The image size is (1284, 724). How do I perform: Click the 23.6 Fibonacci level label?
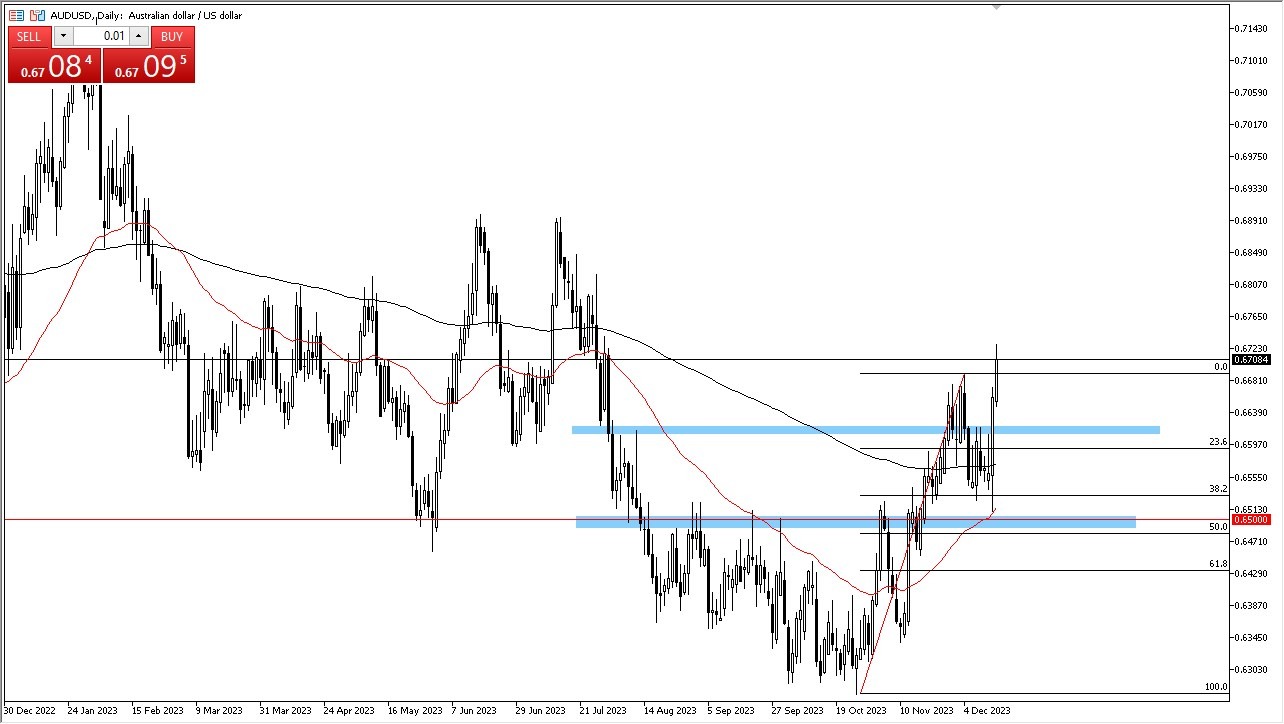tap(1216, 441)
